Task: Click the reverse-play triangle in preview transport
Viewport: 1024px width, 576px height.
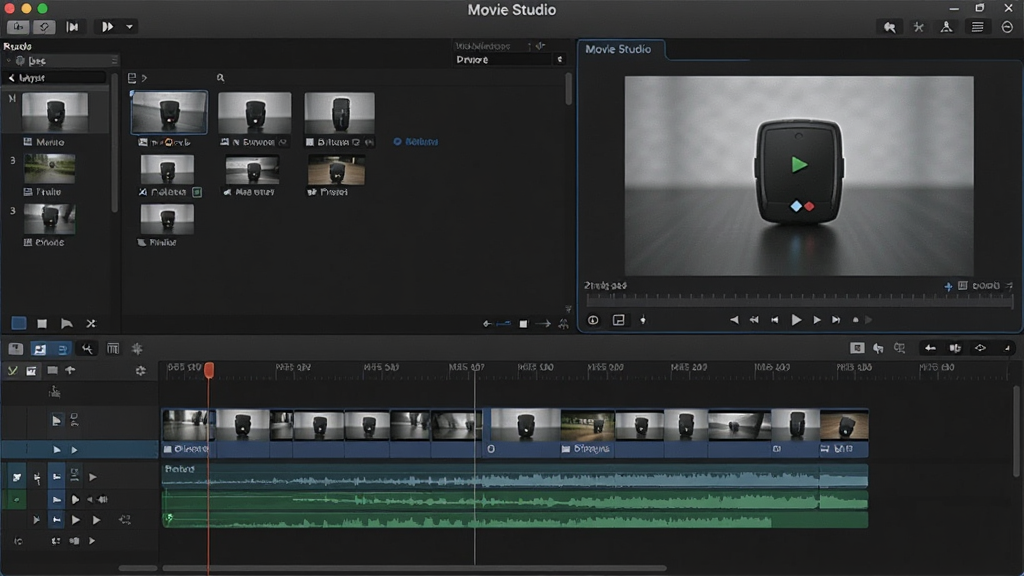Action: (734, 320)
